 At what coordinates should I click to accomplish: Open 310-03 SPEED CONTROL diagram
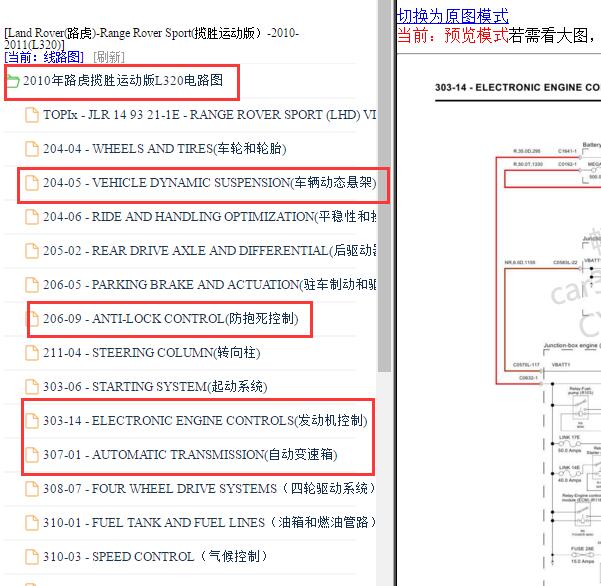click(155, 556)
